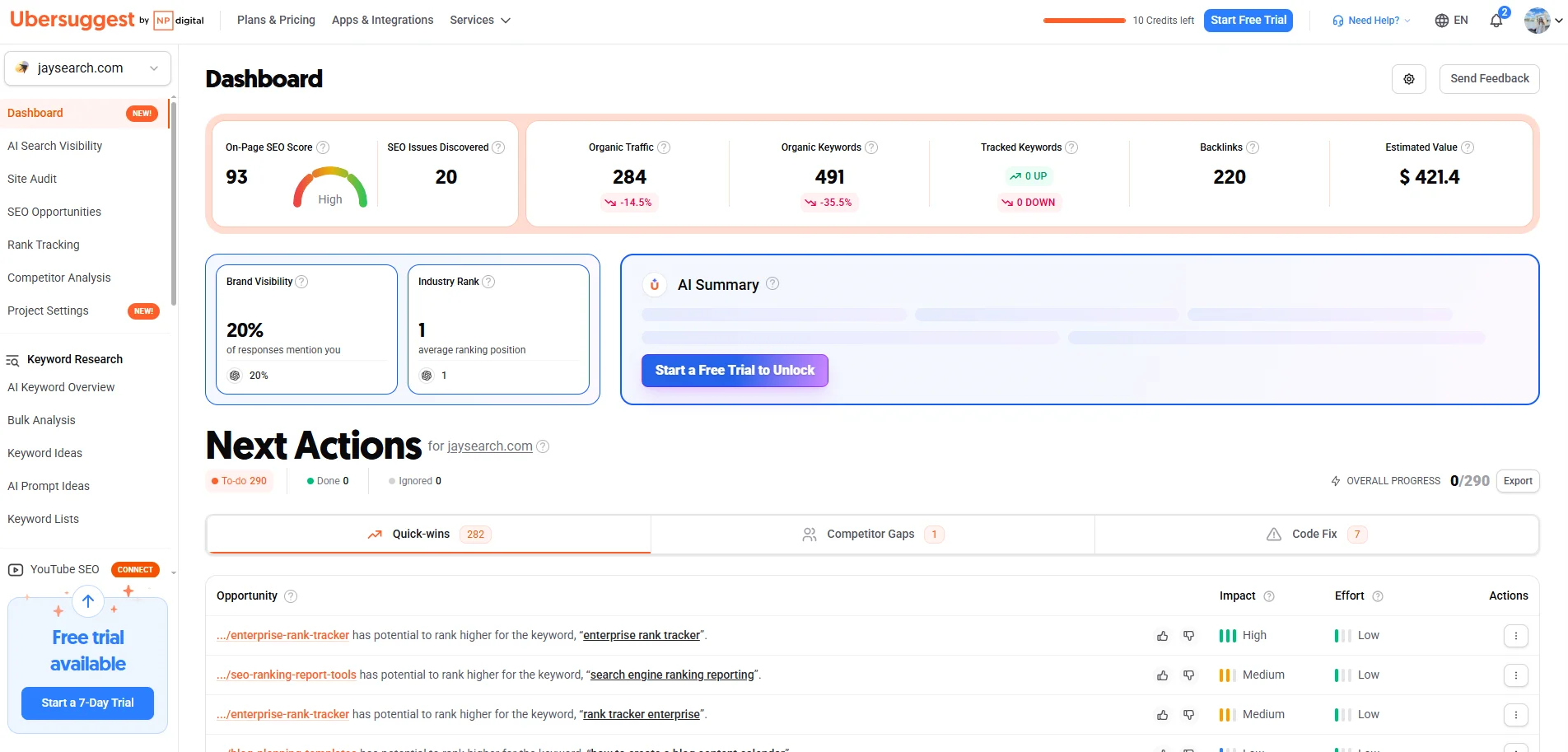
Task: Open the jaysearch.com project dropdown
Action: pos(88,68)
